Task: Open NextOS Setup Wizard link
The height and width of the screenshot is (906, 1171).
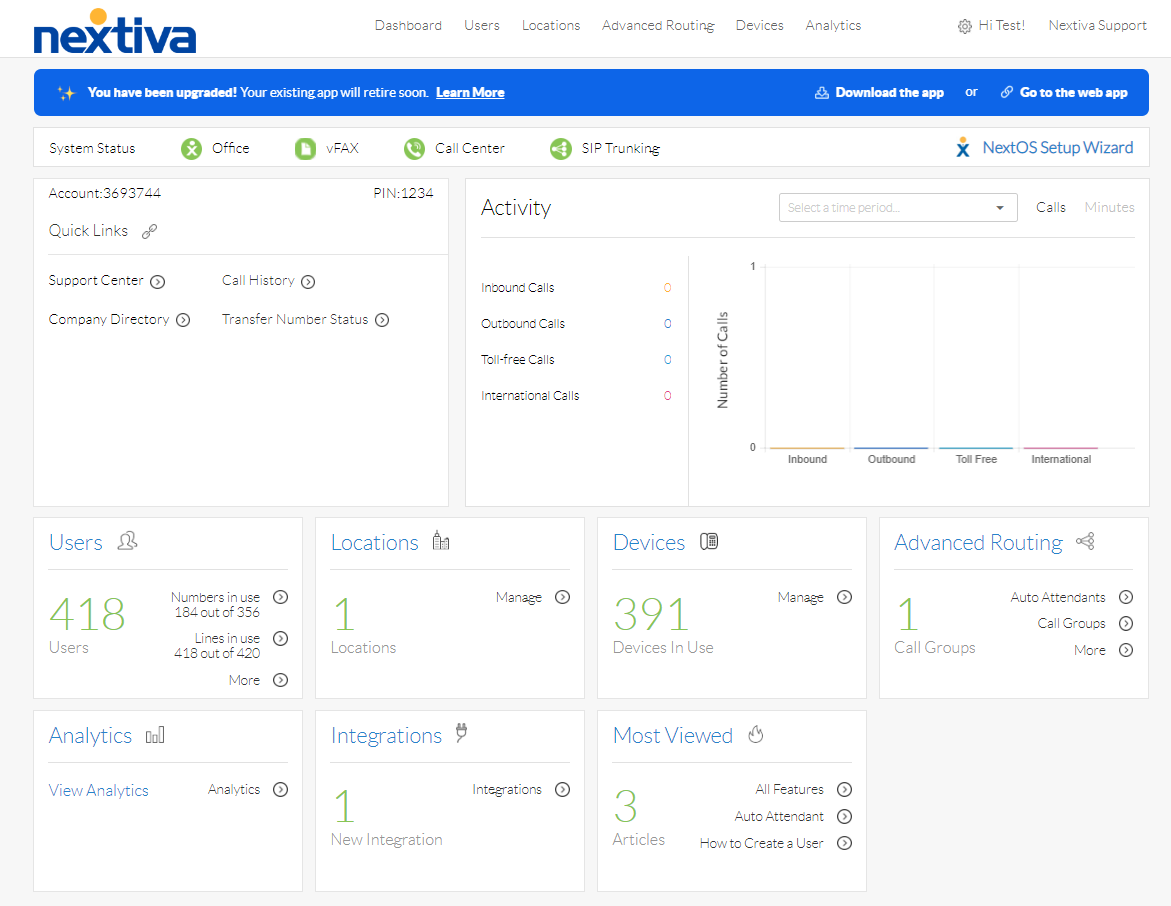Action: 1057,147
